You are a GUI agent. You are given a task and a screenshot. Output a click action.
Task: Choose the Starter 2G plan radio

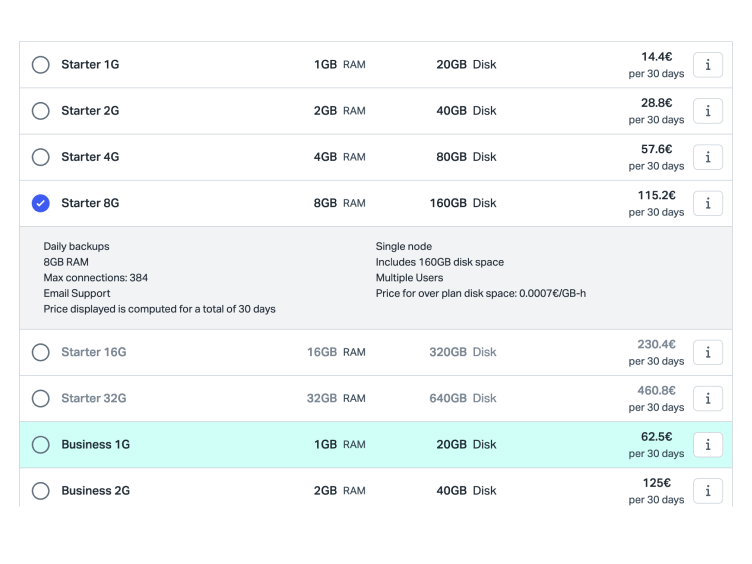point(41,111)
